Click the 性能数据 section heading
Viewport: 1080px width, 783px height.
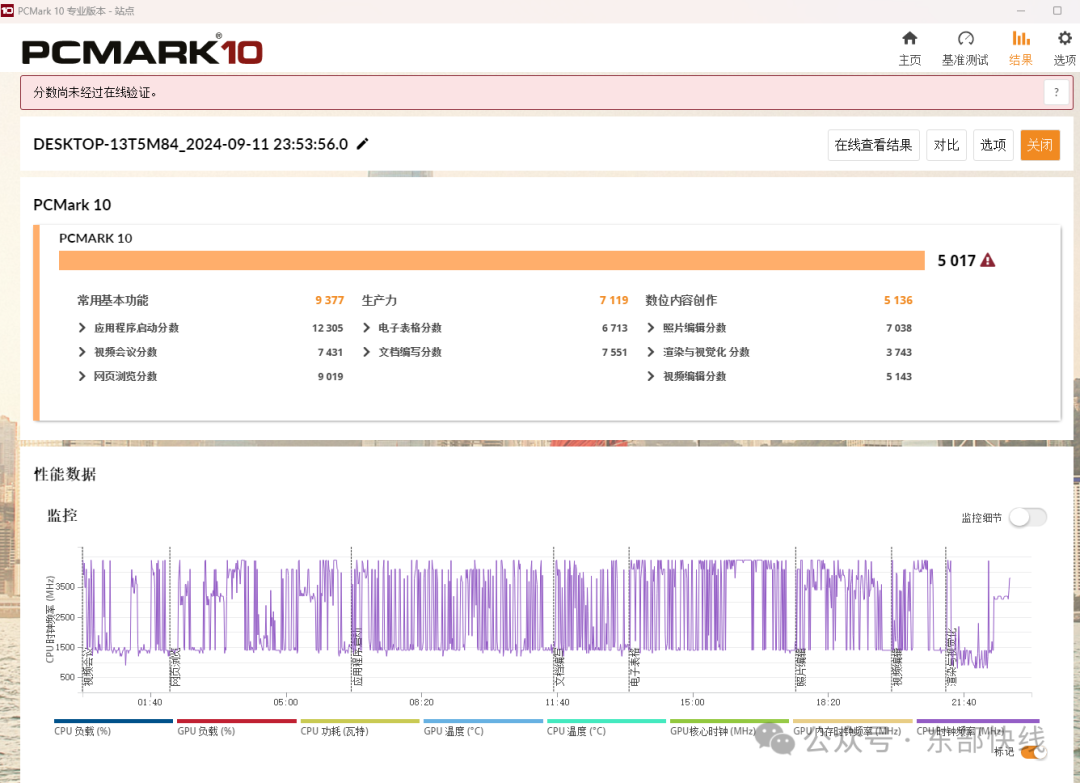coord(65,474)
